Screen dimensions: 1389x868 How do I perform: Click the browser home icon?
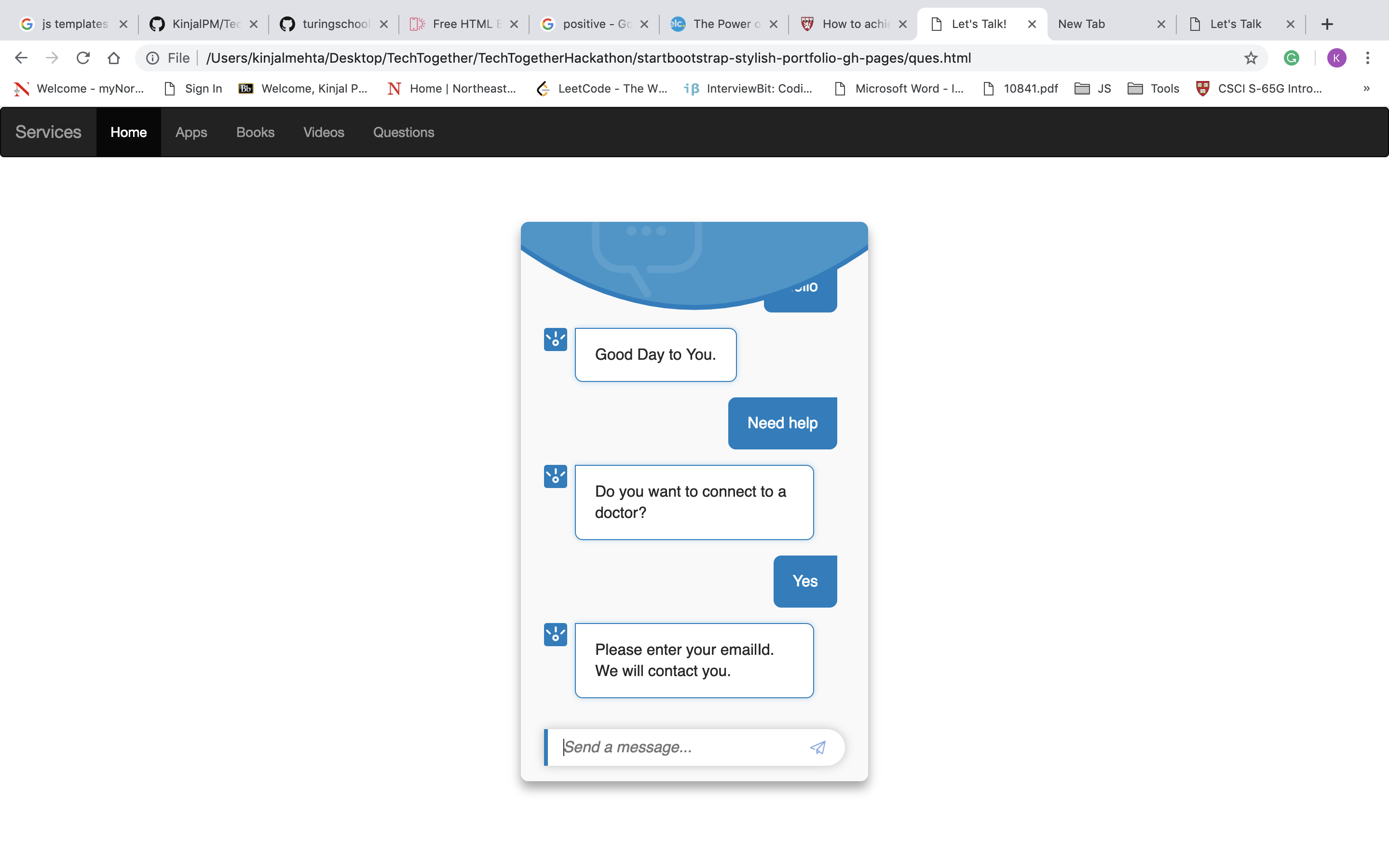click(x=114, y=58)
